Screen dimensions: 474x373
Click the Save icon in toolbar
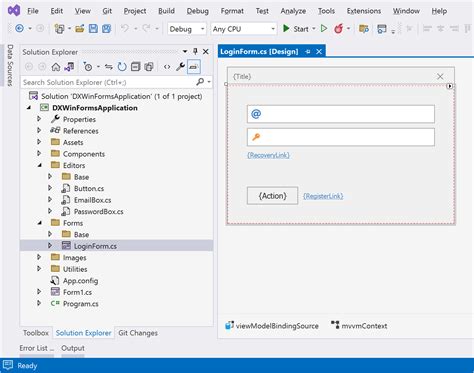tap(93, 29)
